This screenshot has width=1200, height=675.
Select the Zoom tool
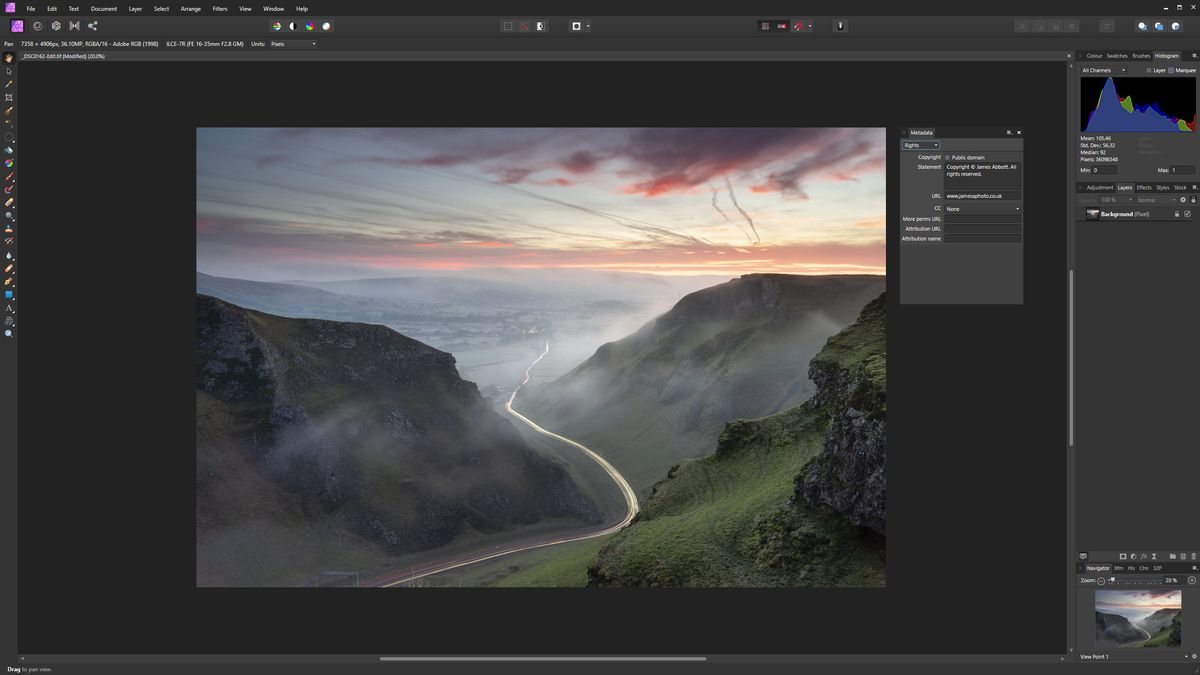9,333
